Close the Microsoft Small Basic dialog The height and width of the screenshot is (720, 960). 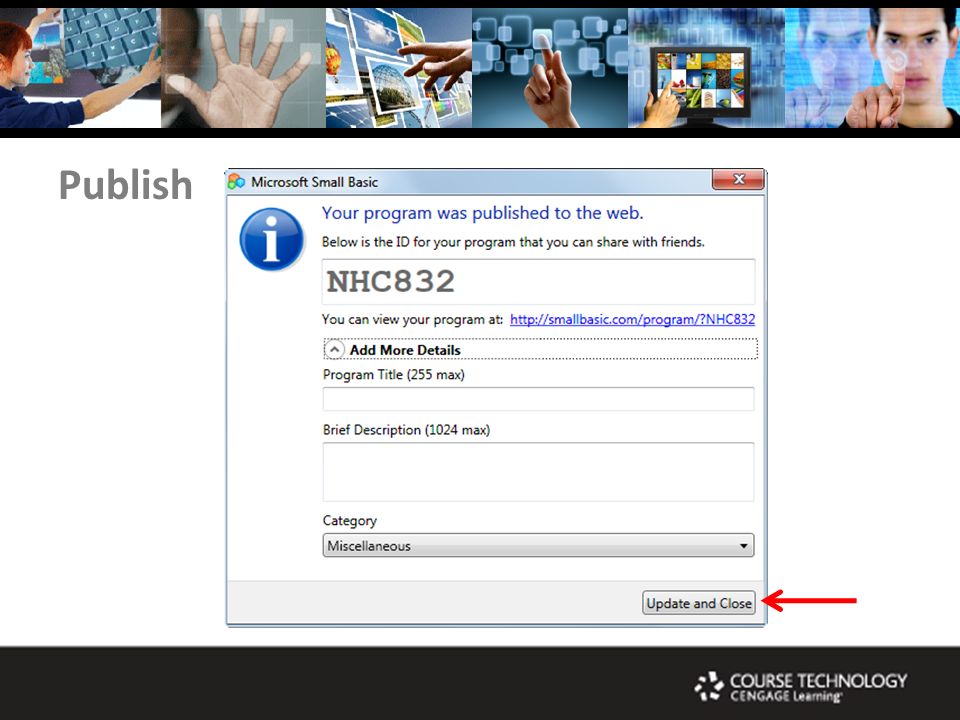tap(738, 179)
